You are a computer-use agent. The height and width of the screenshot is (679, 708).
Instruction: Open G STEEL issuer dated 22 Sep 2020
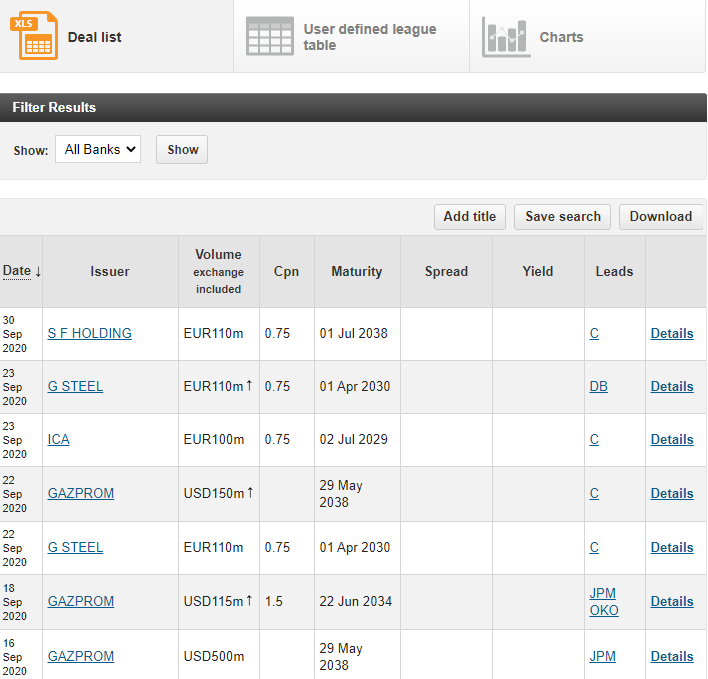click(x=75, y=547)
